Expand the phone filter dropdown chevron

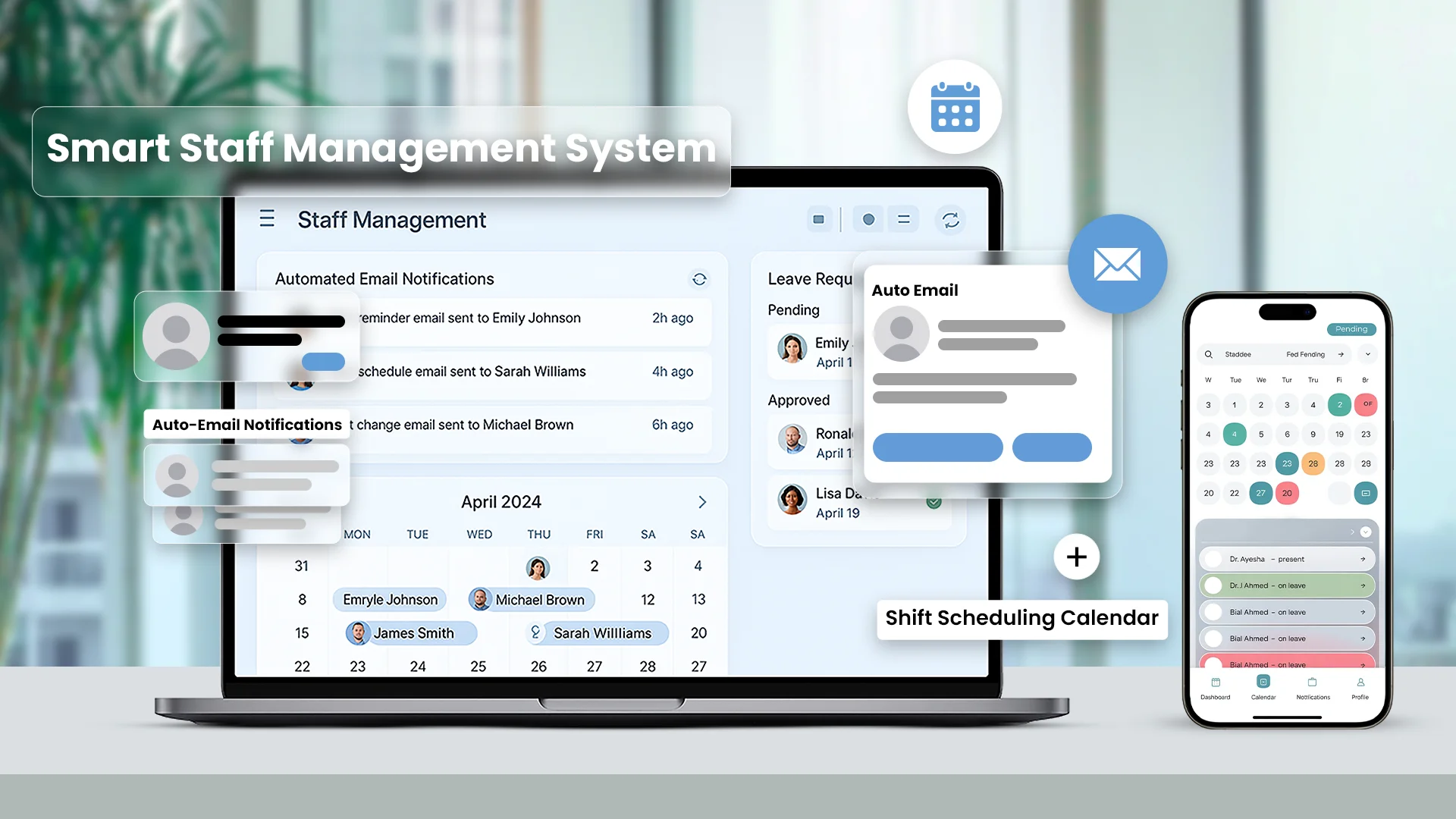[1368, 354]
